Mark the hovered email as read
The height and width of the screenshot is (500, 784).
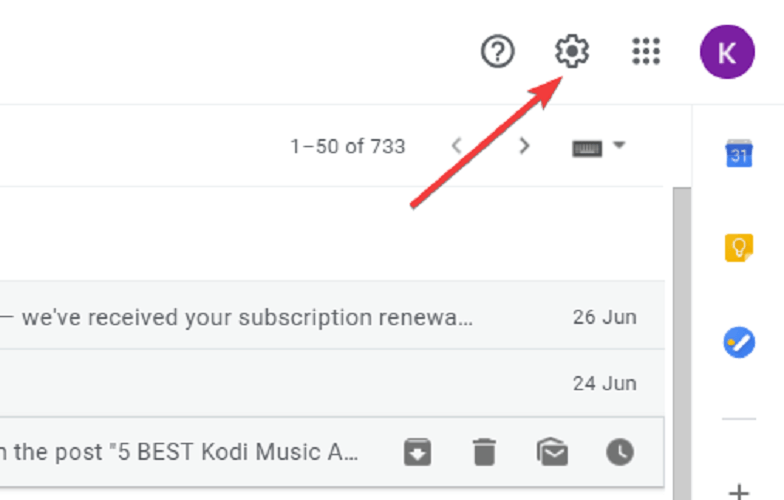[x=552, y=453]
